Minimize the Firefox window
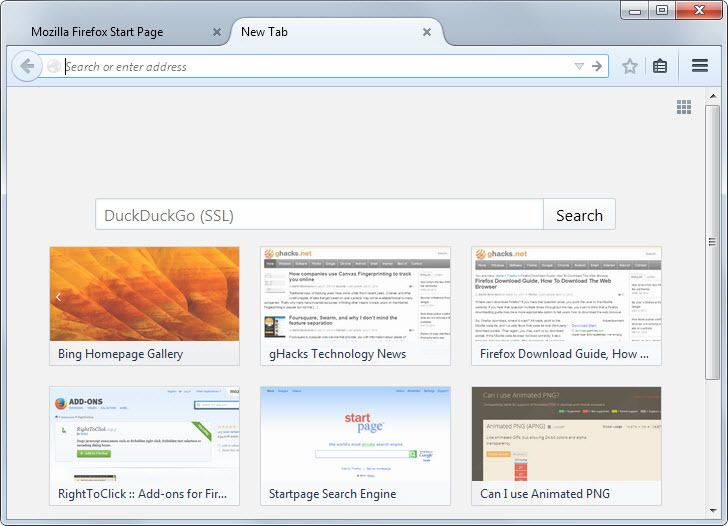 click(x=635, y=10)
